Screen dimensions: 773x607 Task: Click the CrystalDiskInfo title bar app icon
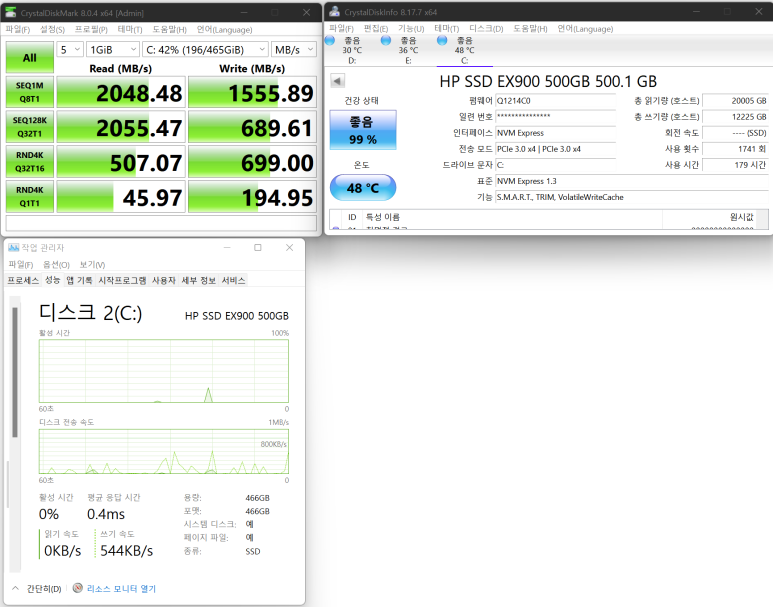click(x=334, y=11)
